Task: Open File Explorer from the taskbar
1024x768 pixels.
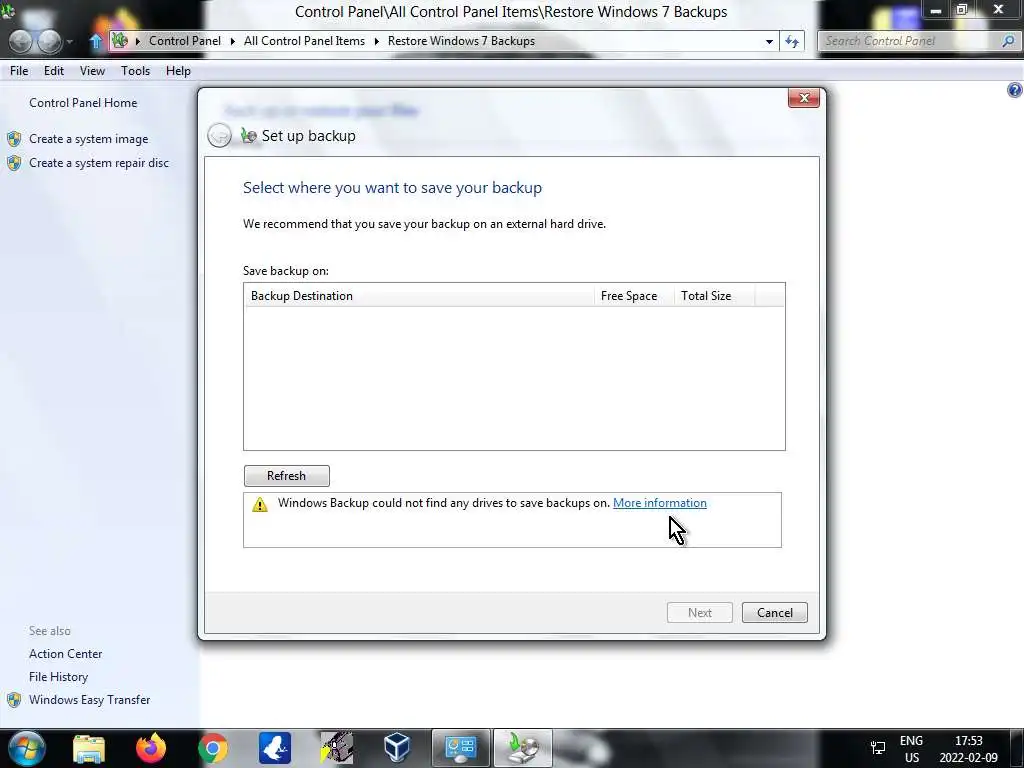Action: click(89, 748)
